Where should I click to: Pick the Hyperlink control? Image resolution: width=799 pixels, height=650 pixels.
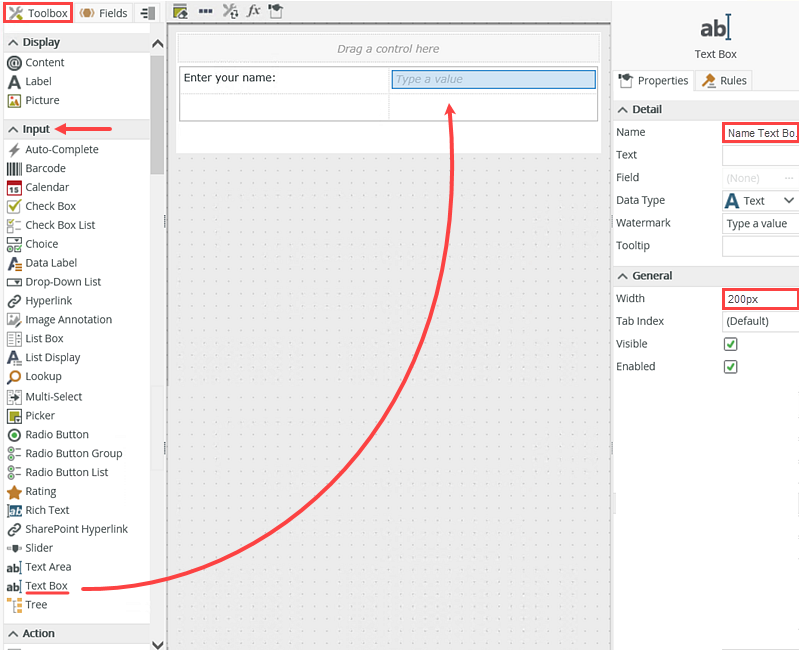click(x=40, y=301)
